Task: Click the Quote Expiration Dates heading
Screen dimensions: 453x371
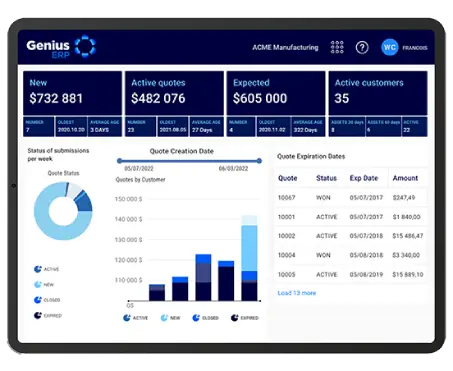Action: coord(311,156)
